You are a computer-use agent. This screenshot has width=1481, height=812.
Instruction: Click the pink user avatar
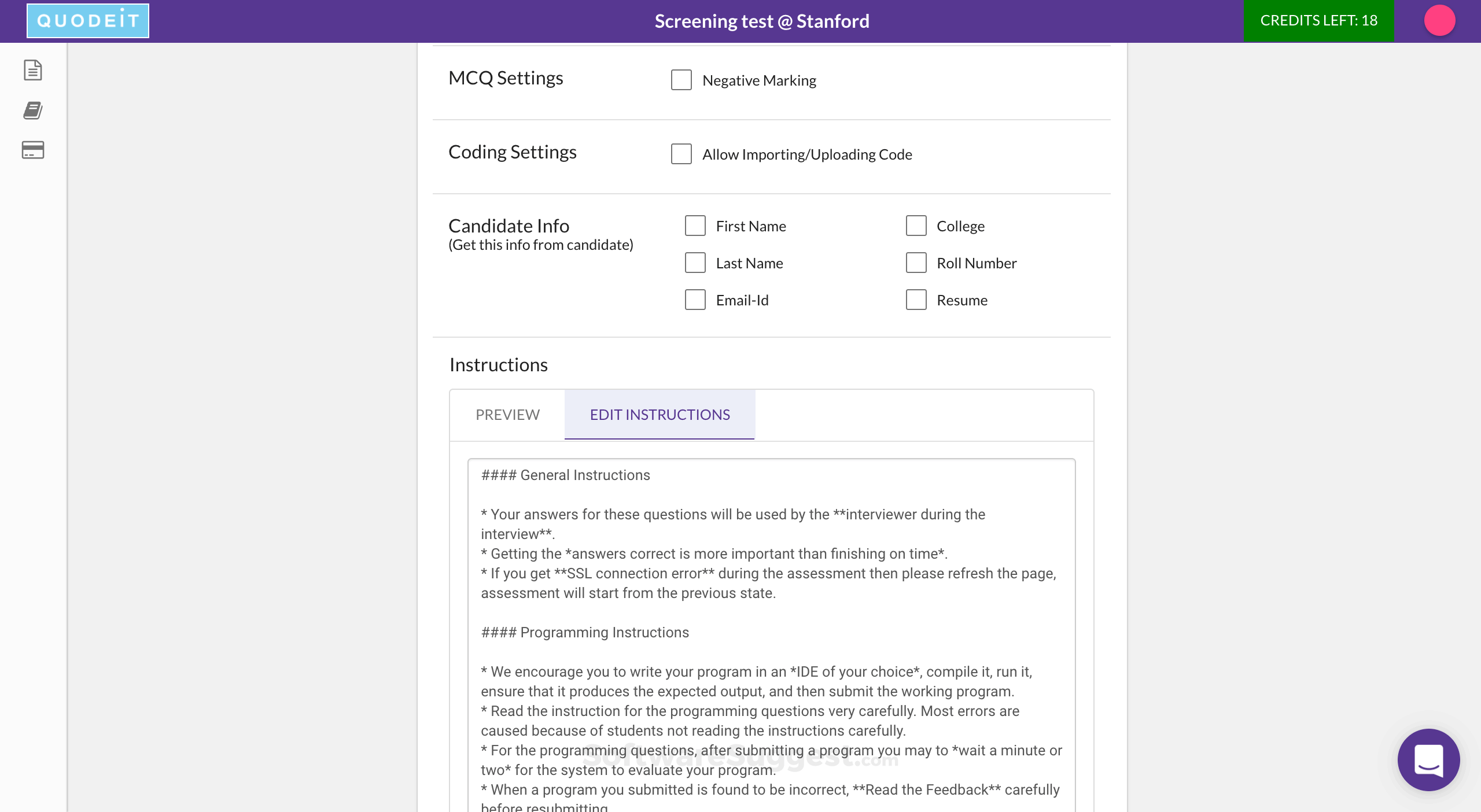pyautogui.click(x=1439, y=21)
